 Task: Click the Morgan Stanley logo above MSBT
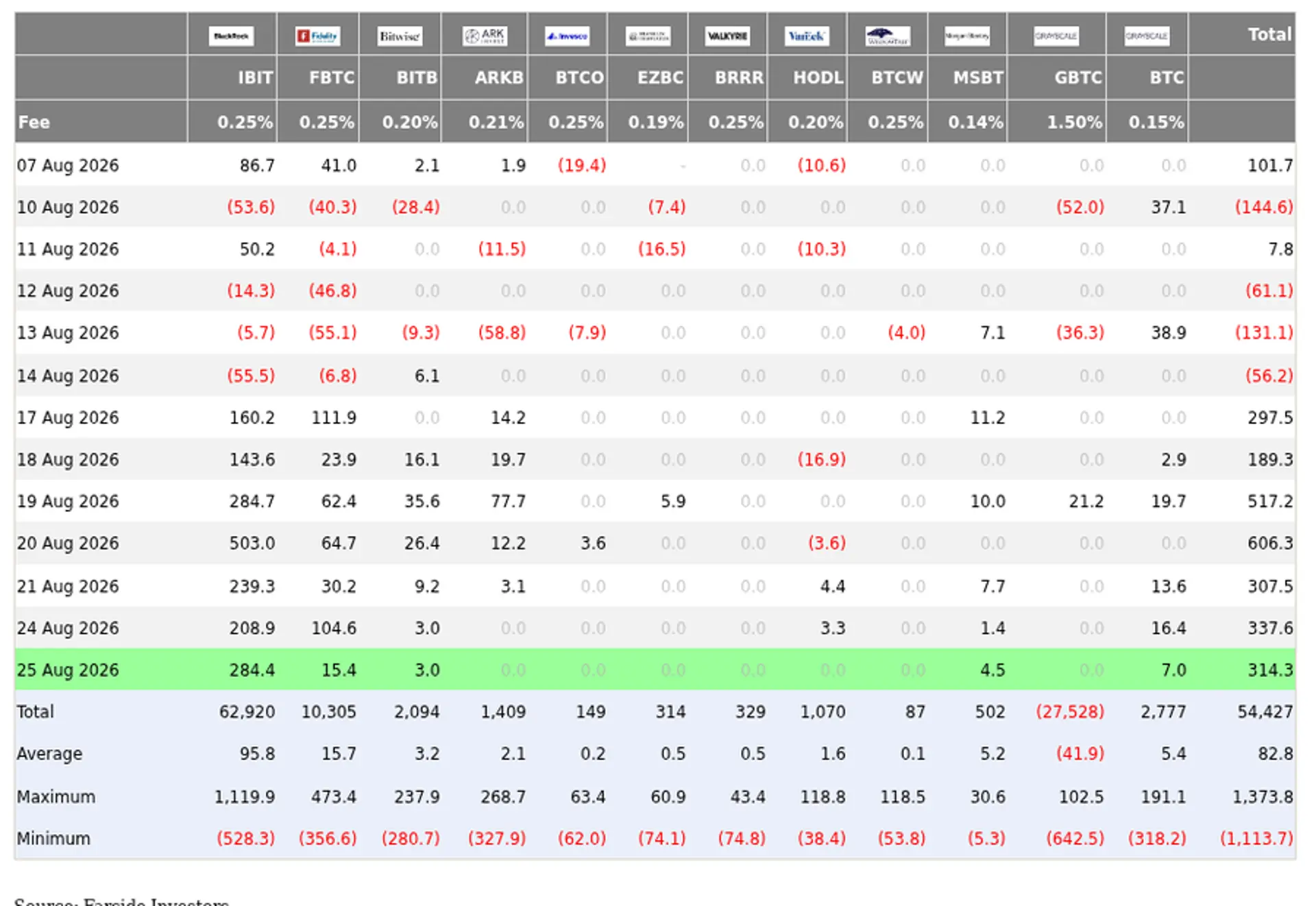[x=967, y=36]
